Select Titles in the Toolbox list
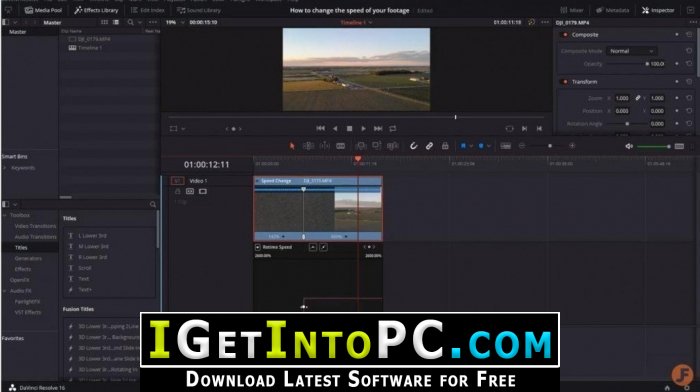The height and width of the screenshot is (392, 700). coord(21,247)
